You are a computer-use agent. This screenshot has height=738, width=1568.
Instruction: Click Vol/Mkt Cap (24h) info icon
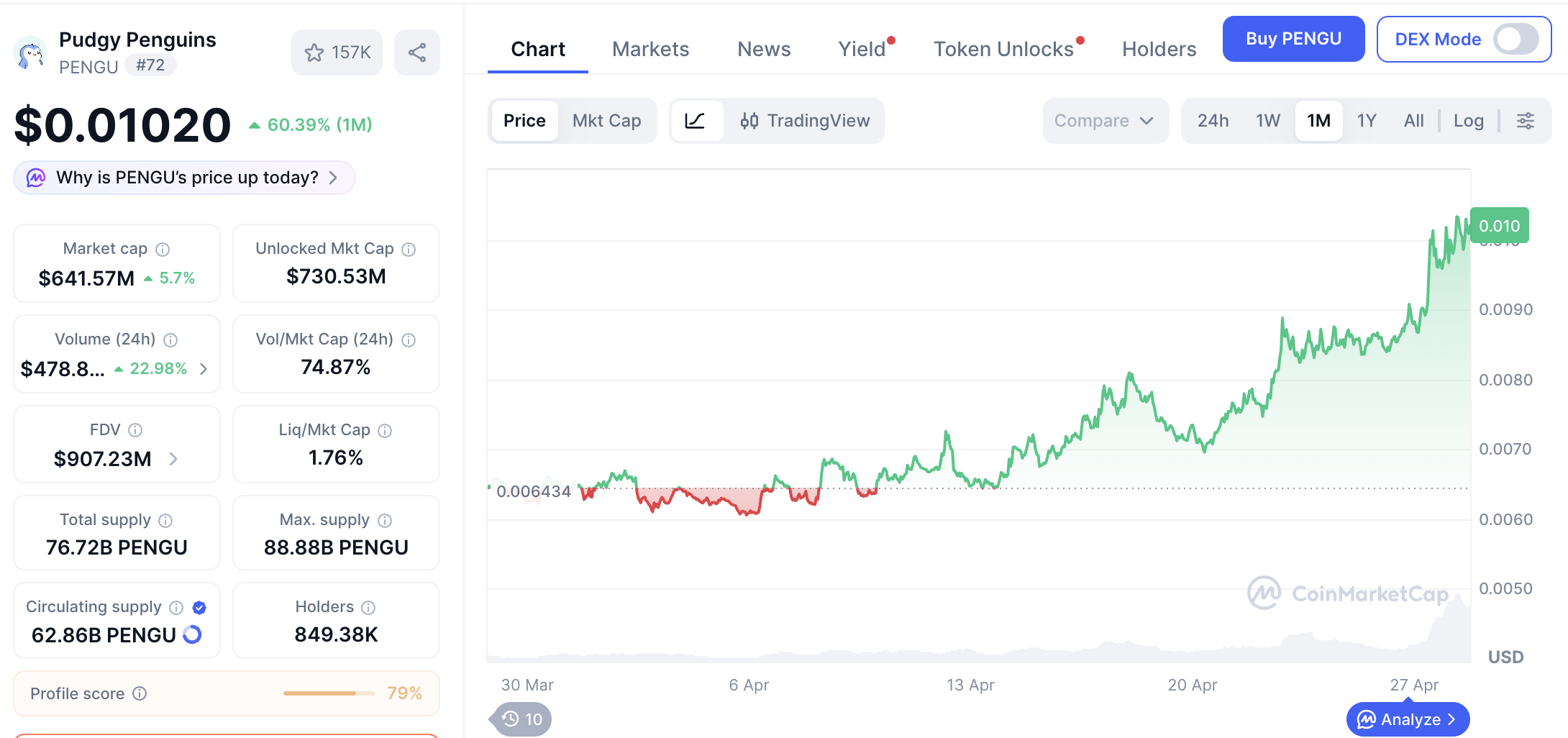click(409, 340)
